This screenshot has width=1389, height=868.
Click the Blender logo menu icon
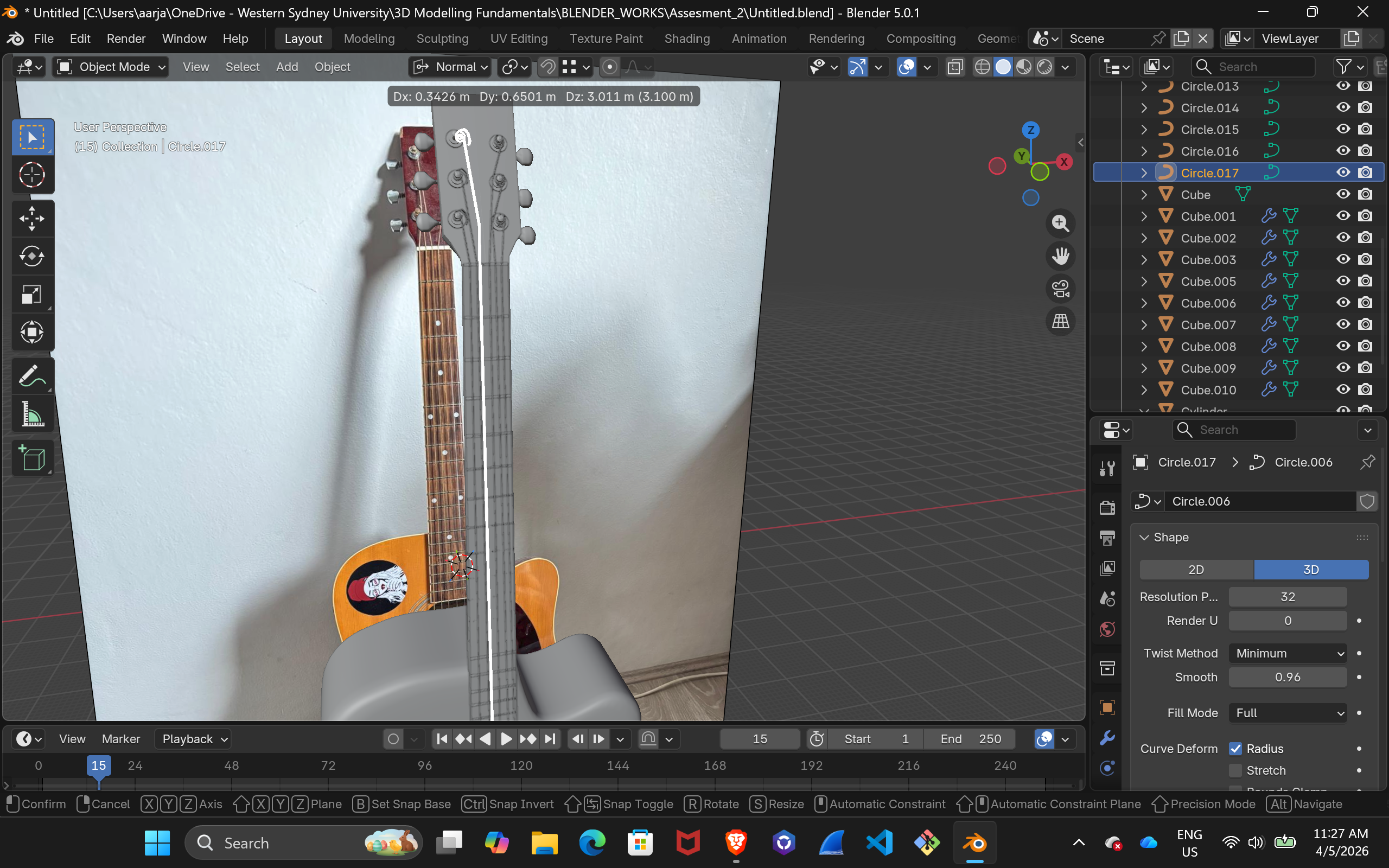coord(16,39)
